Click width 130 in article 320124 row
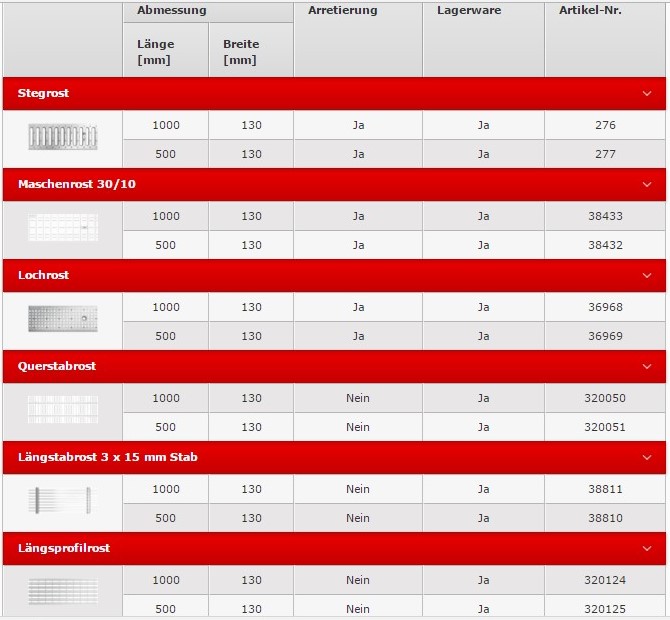The image size is (670, 620). [251, 580]
